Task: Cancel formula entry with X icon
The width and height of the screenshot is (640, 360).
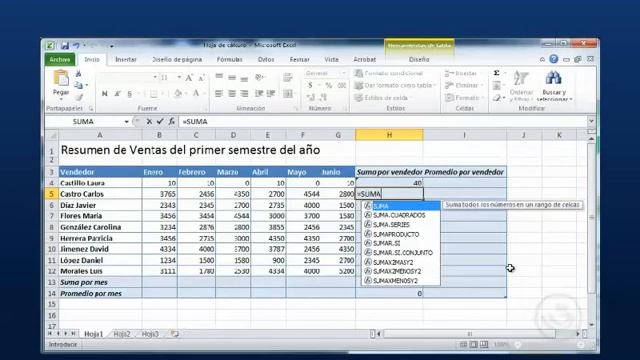Action: (149, 121)
